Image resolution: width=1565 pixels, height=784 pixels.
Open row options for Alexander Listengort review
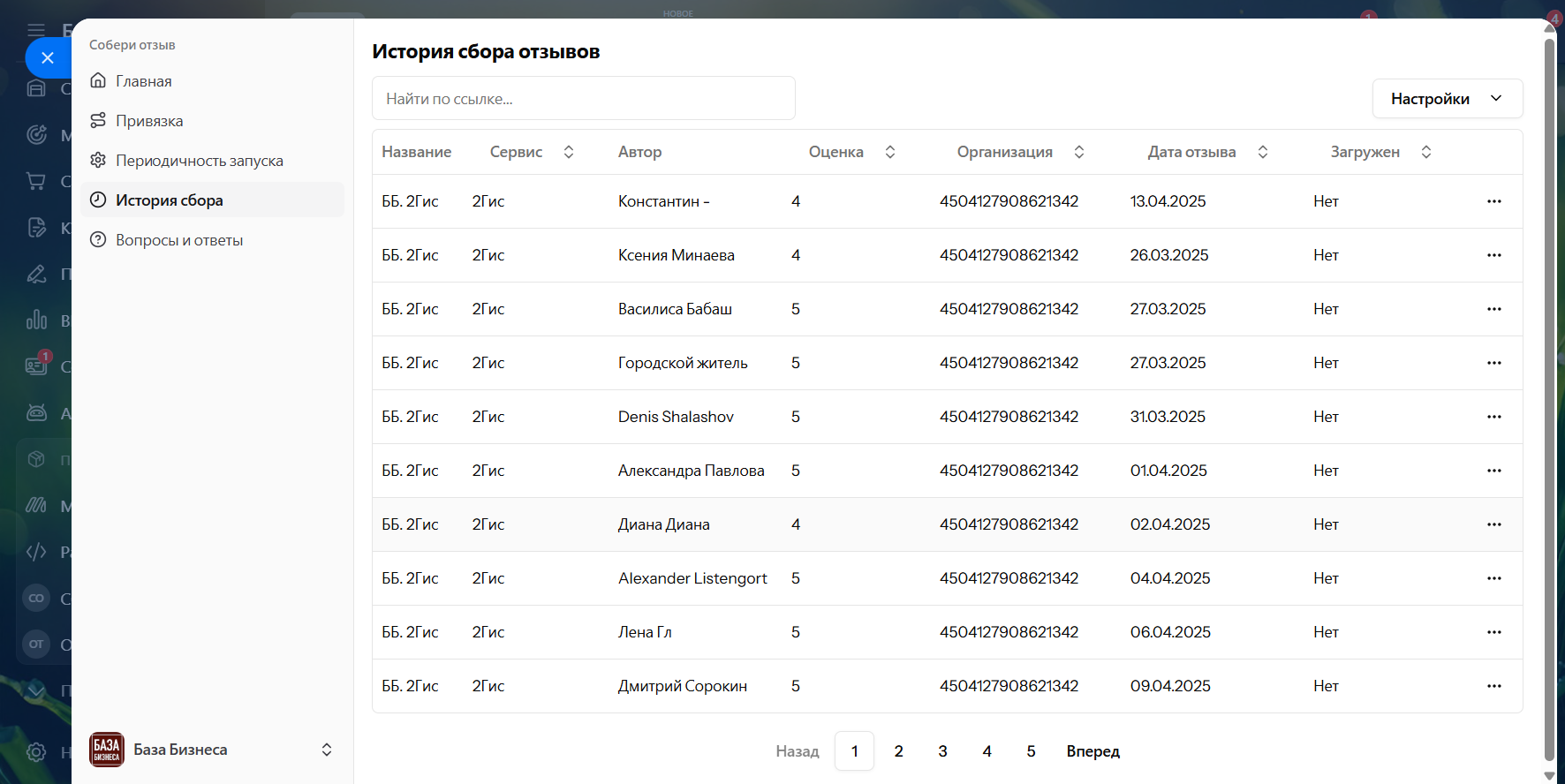click(x=1494, y=578)
